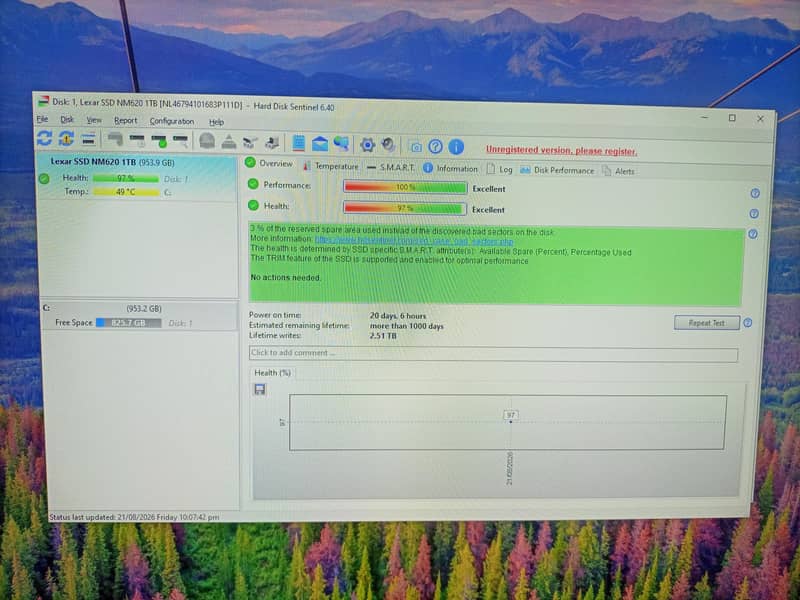Open the Help menu
Screen dimensions: 800x600
pyautogui.click(x=216, y=122)
